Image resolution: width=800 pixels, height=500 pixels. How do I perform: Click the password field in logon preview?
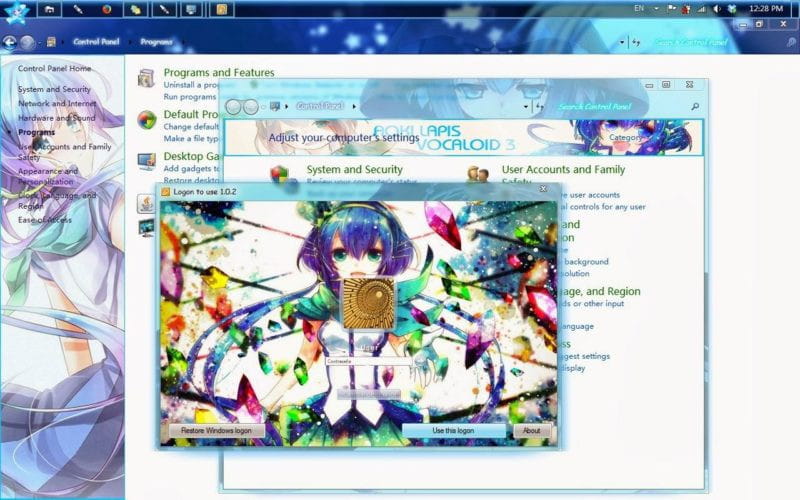[x=368, y=361]
